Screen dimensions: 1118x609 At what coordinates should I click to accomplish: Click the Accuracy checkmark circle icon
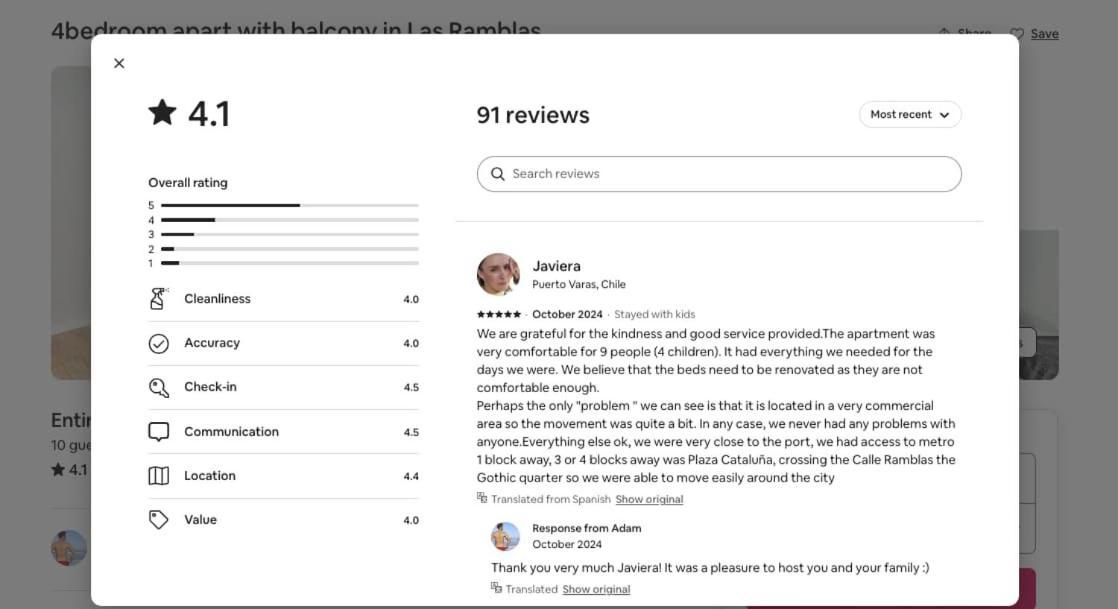click(158, 344)
